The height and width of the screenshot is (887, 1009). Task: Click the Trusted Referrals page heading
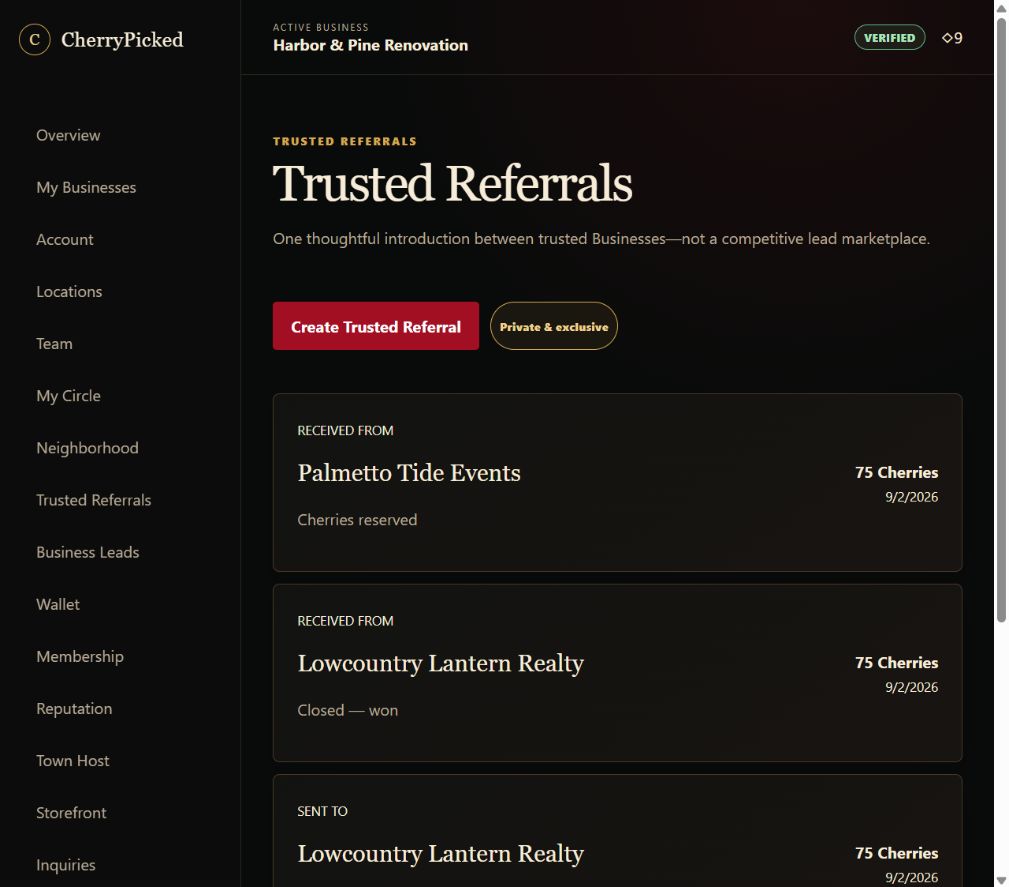[x=452, y=183]
